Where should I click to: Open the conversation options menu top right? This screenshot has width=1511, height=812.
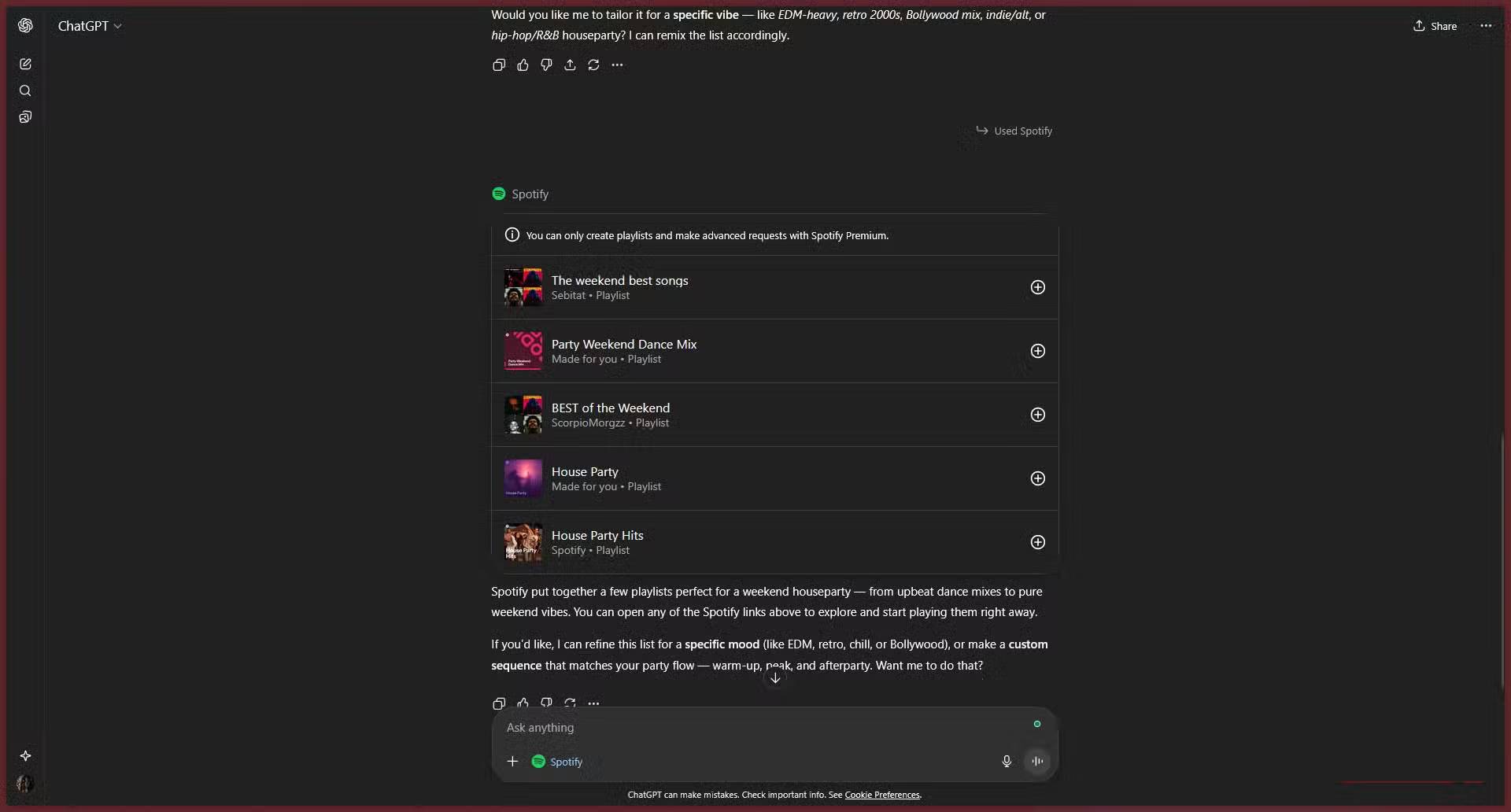(x=1486, y=25)
